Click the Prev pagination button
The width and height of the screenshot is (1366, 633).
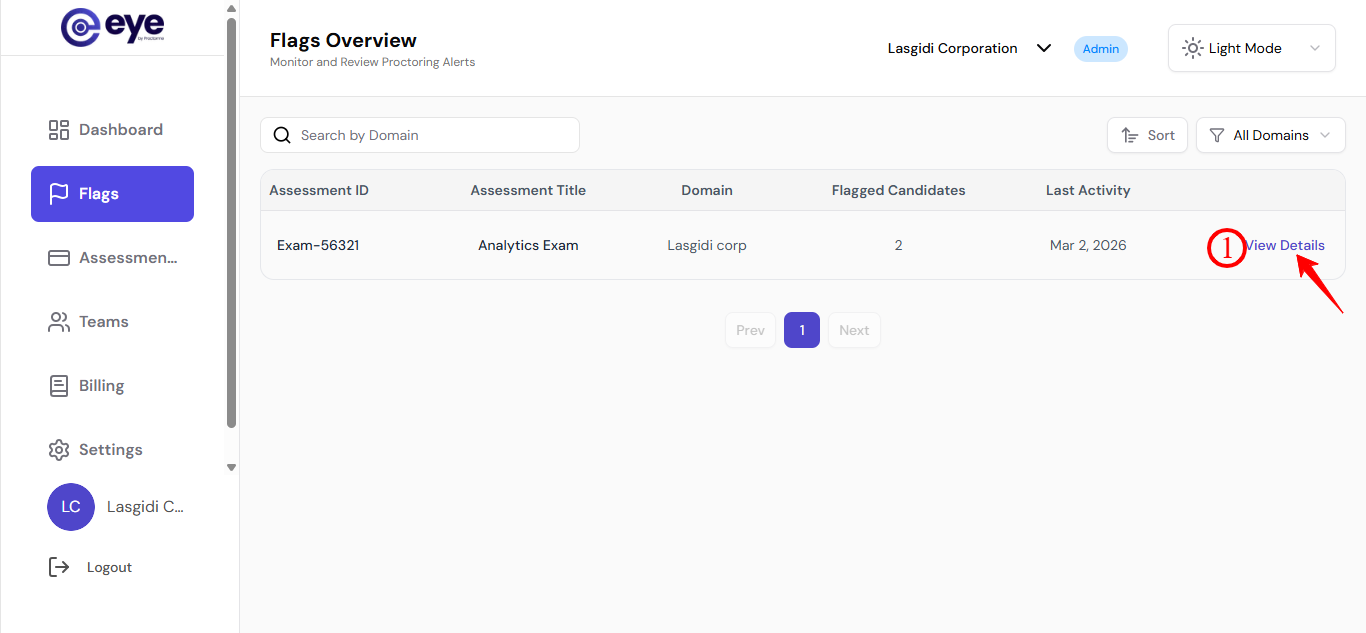[x=750, y=330]
